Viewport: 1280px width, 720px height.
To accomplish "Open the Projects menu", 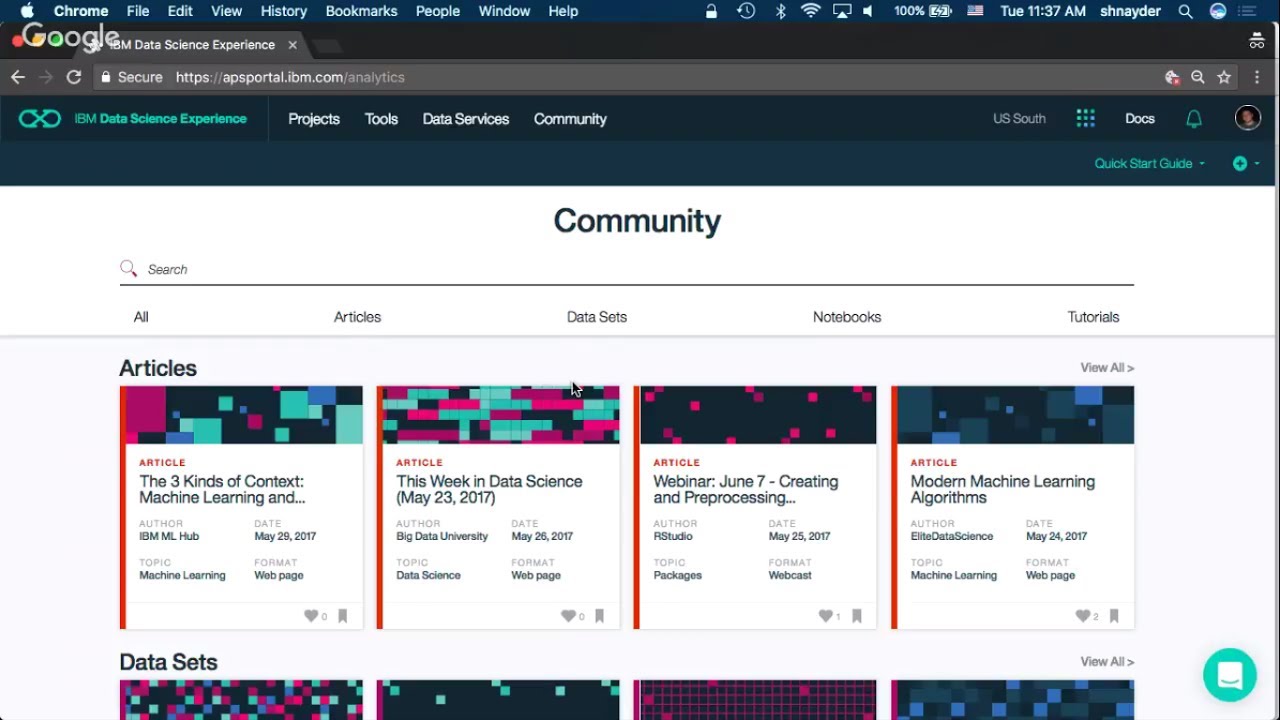I will pyautogui.click(x=314, y=119).
